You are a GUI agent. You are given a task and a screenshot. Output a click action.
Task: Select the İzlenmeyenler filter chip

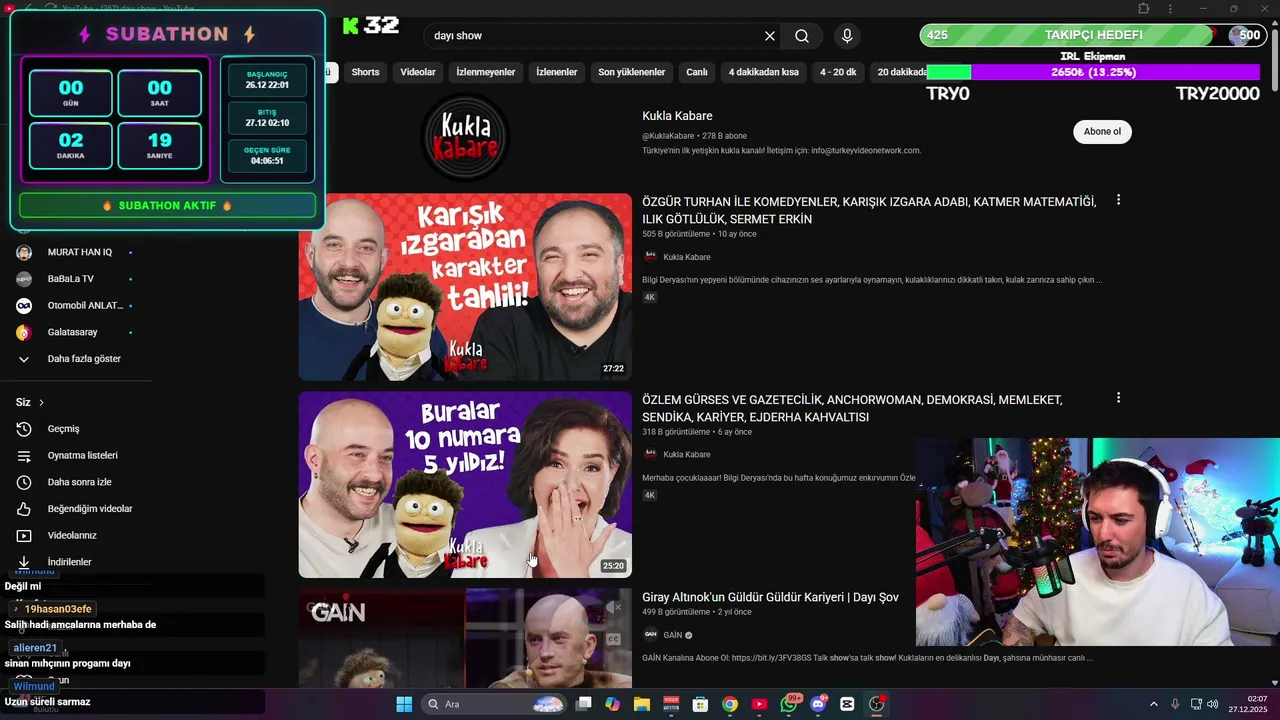pos(486,72)
